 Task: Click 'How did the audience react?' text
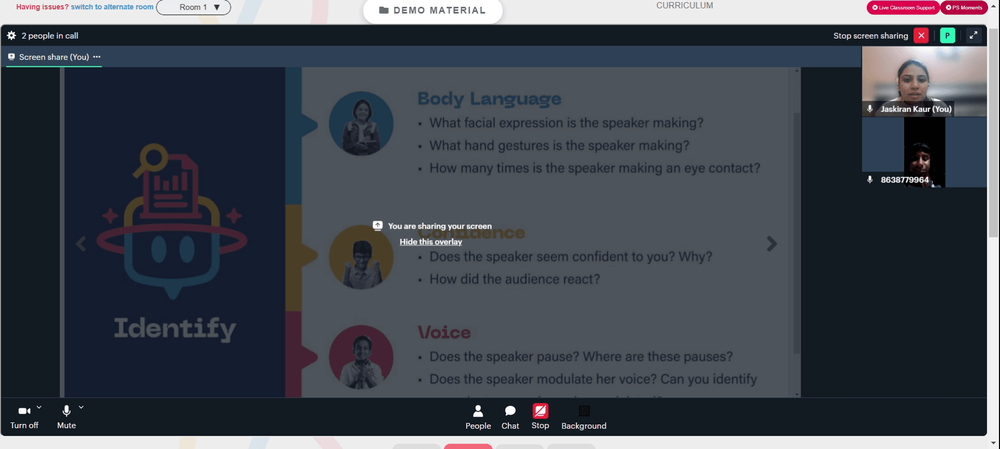(x=514, y=279)
